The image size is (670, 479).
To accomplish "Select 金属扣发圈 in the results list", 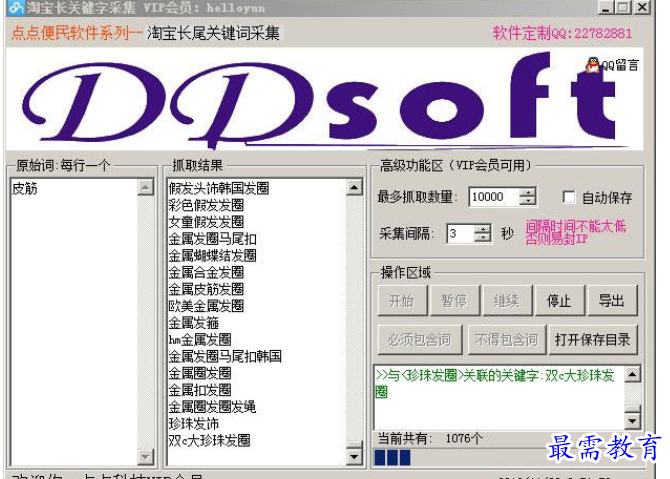I will (x=200, y=390).
